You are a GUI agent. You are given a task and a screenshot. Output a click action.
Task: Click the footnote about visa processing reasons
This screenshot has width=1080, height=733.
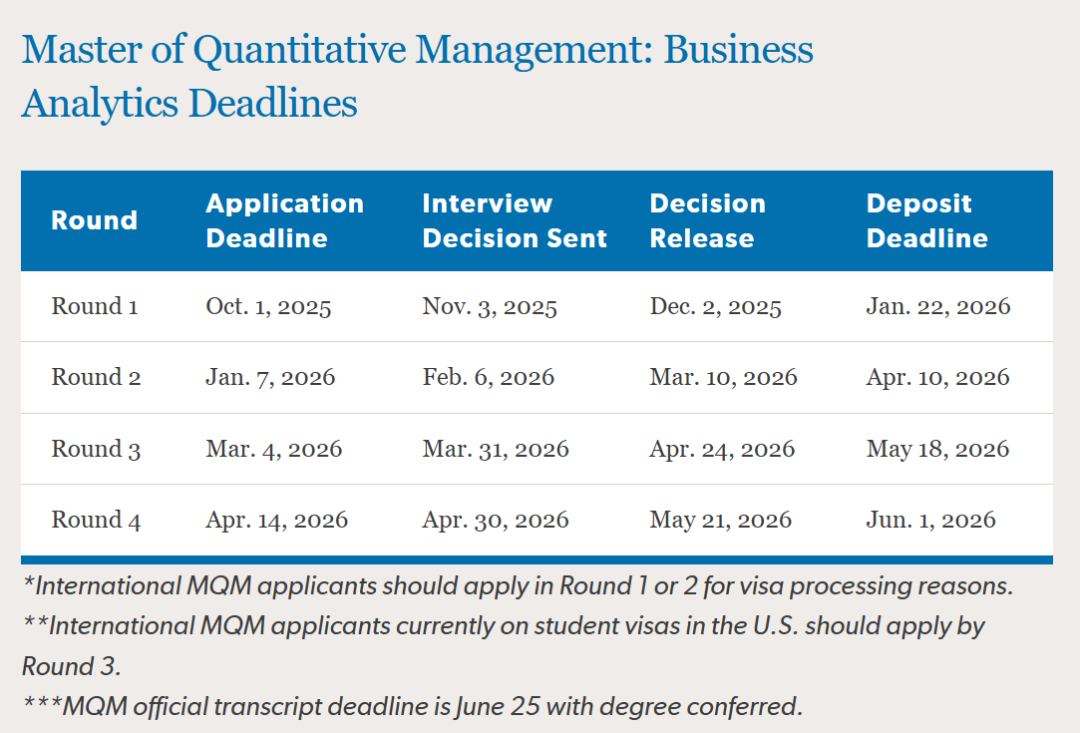(x=517, y=586)
